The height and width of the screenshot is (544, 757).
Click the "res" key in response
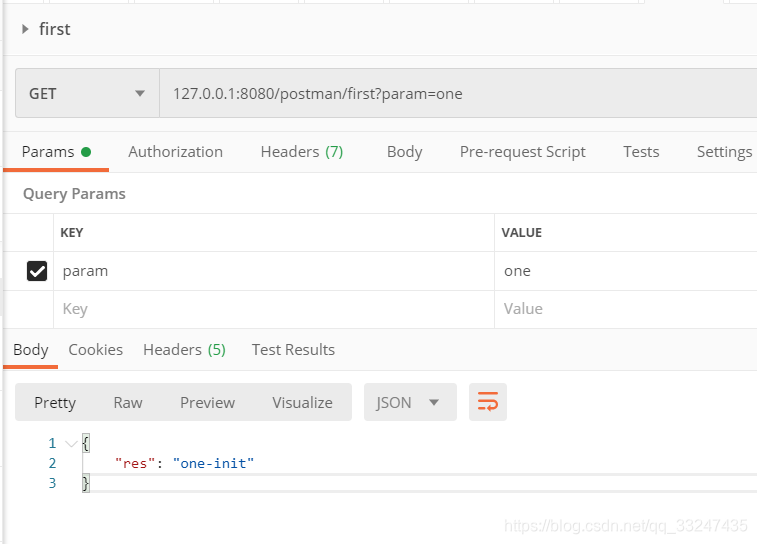tap(135, 463)
